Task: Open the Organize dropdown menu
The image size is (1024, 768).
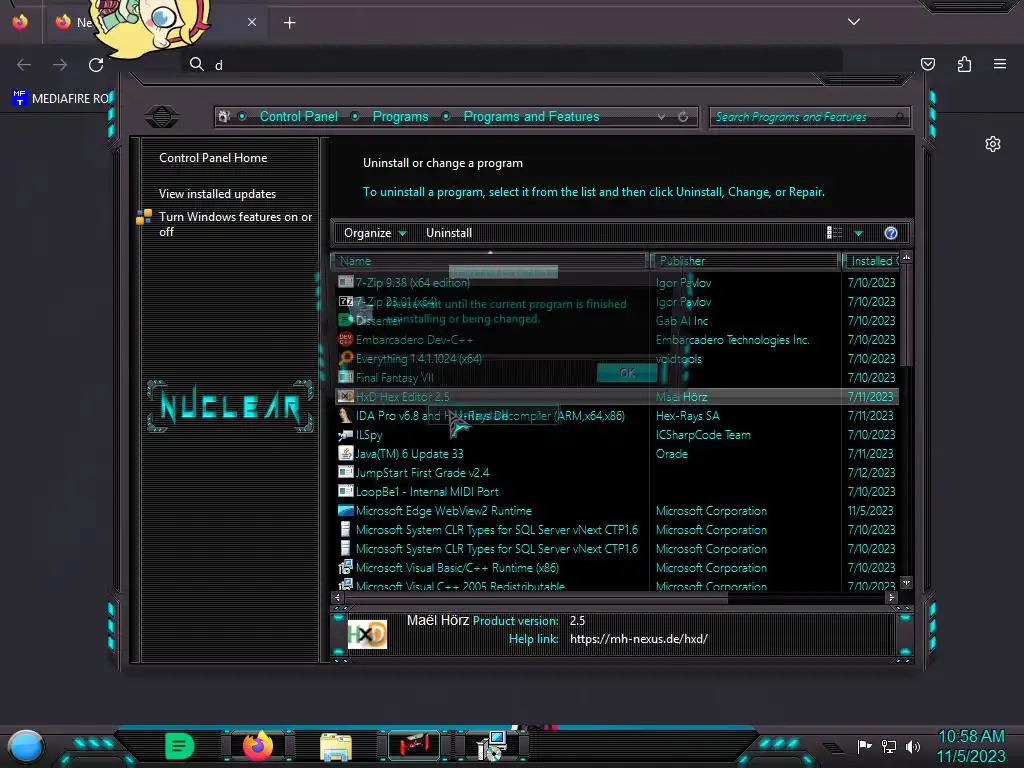Action: tap(375, 233)
